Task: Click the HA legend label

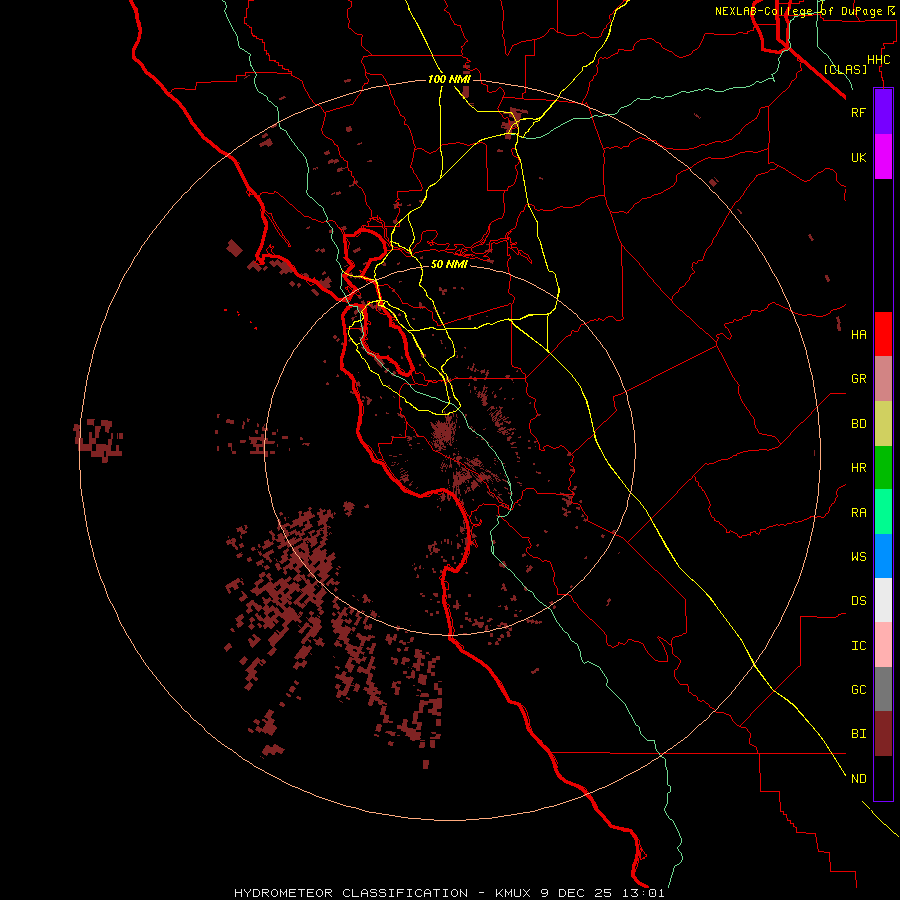Action: [858, 334]
